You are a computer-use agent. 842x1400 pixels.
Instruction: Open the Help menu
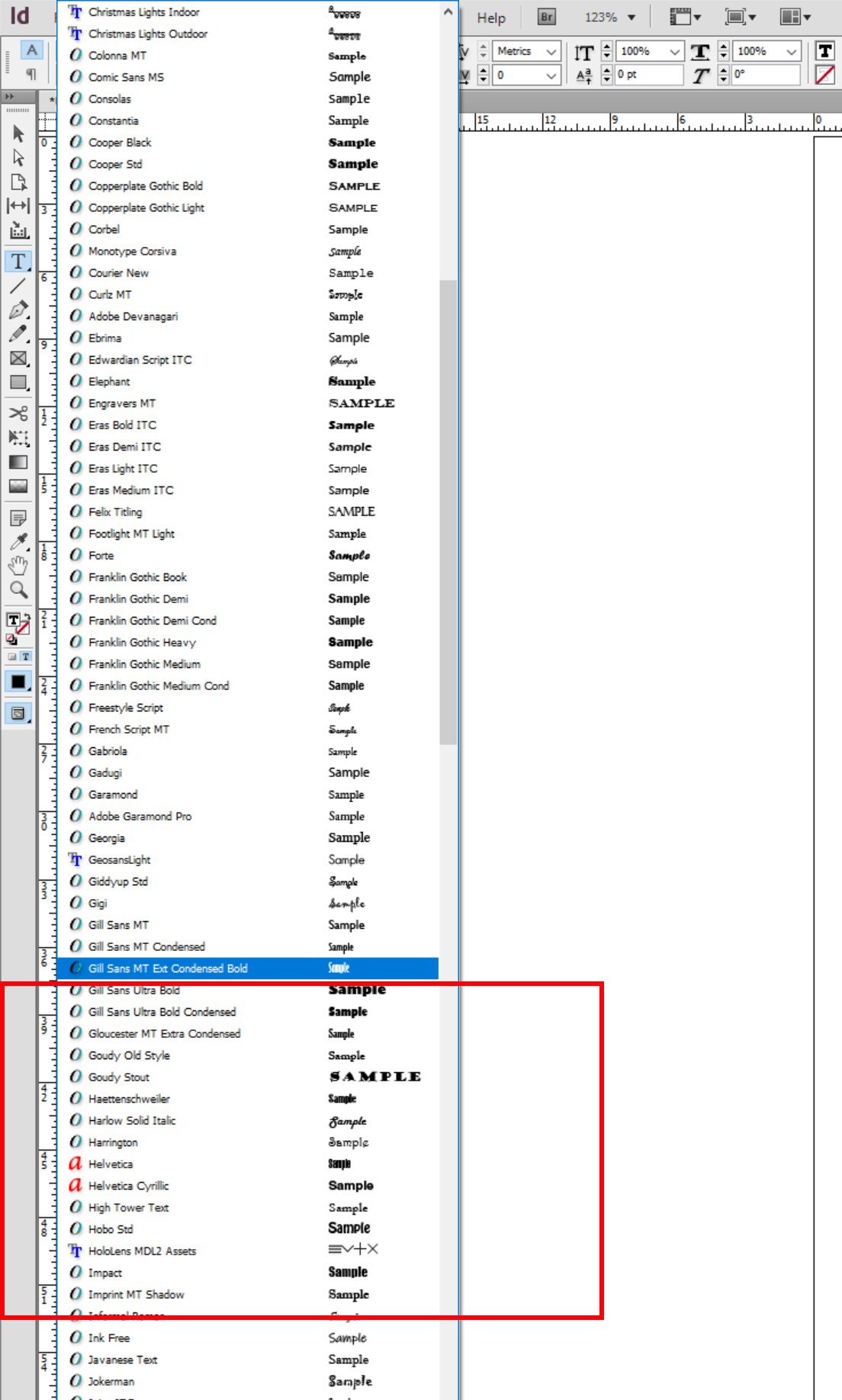[491, 18]
